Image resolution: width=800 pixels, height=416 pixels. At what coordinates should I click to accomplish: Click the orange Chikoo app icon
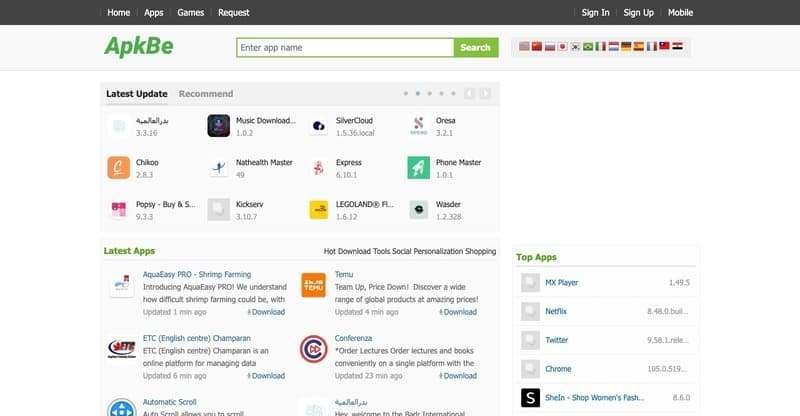click(118, 168)
